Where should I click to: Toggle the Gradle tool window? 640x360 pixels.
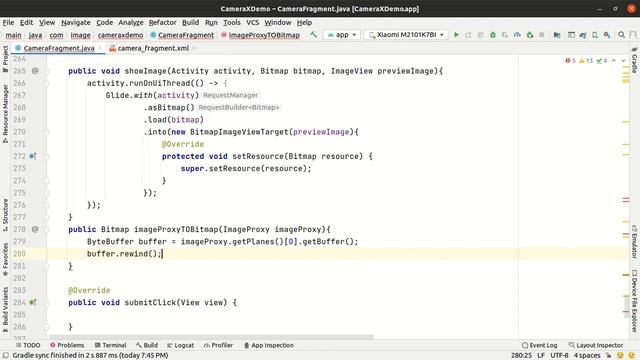coord(634,61)
